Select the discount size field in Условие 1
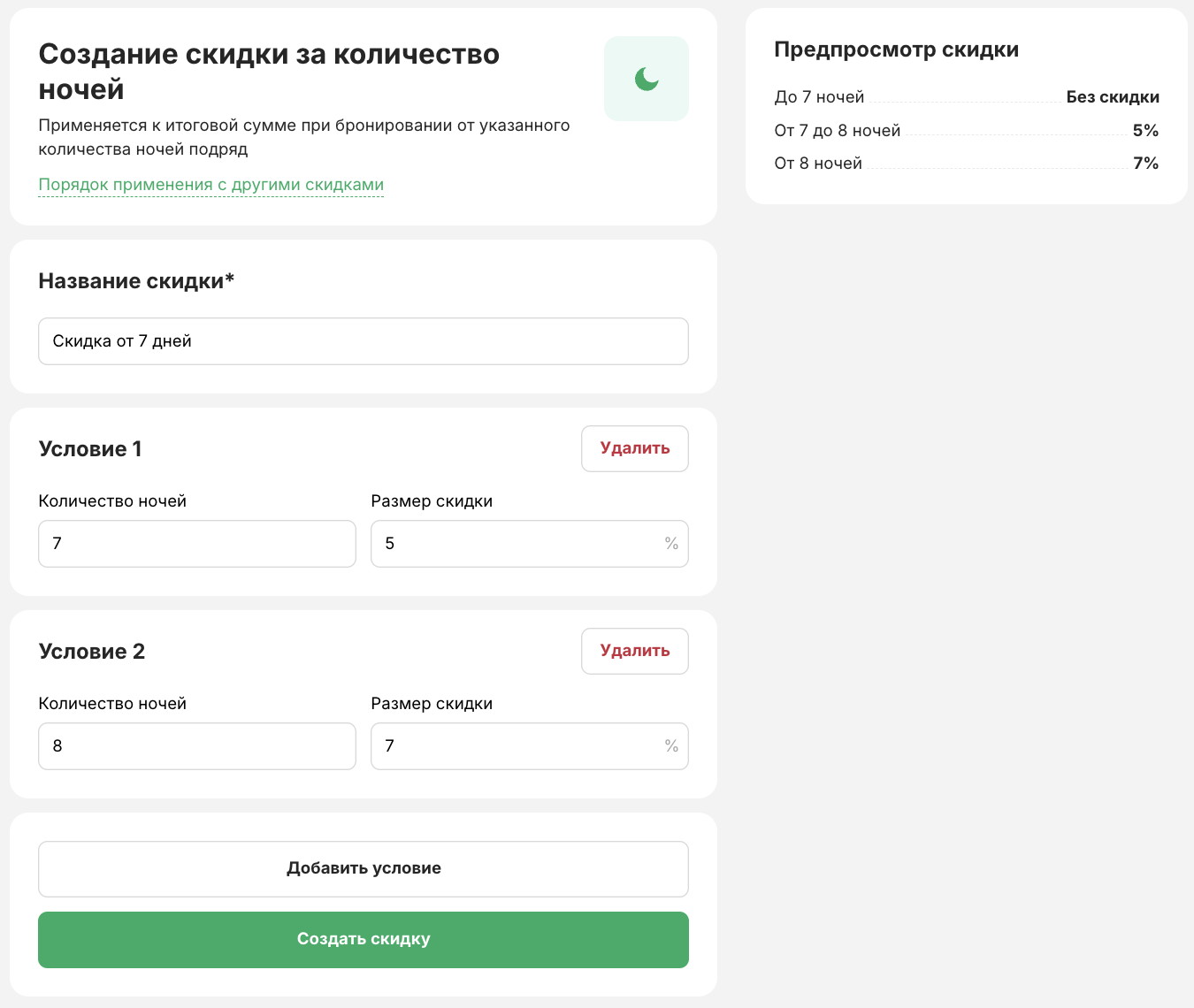Image resolution: width=1194 pixels, height=1008 pixels. (530, 544)
